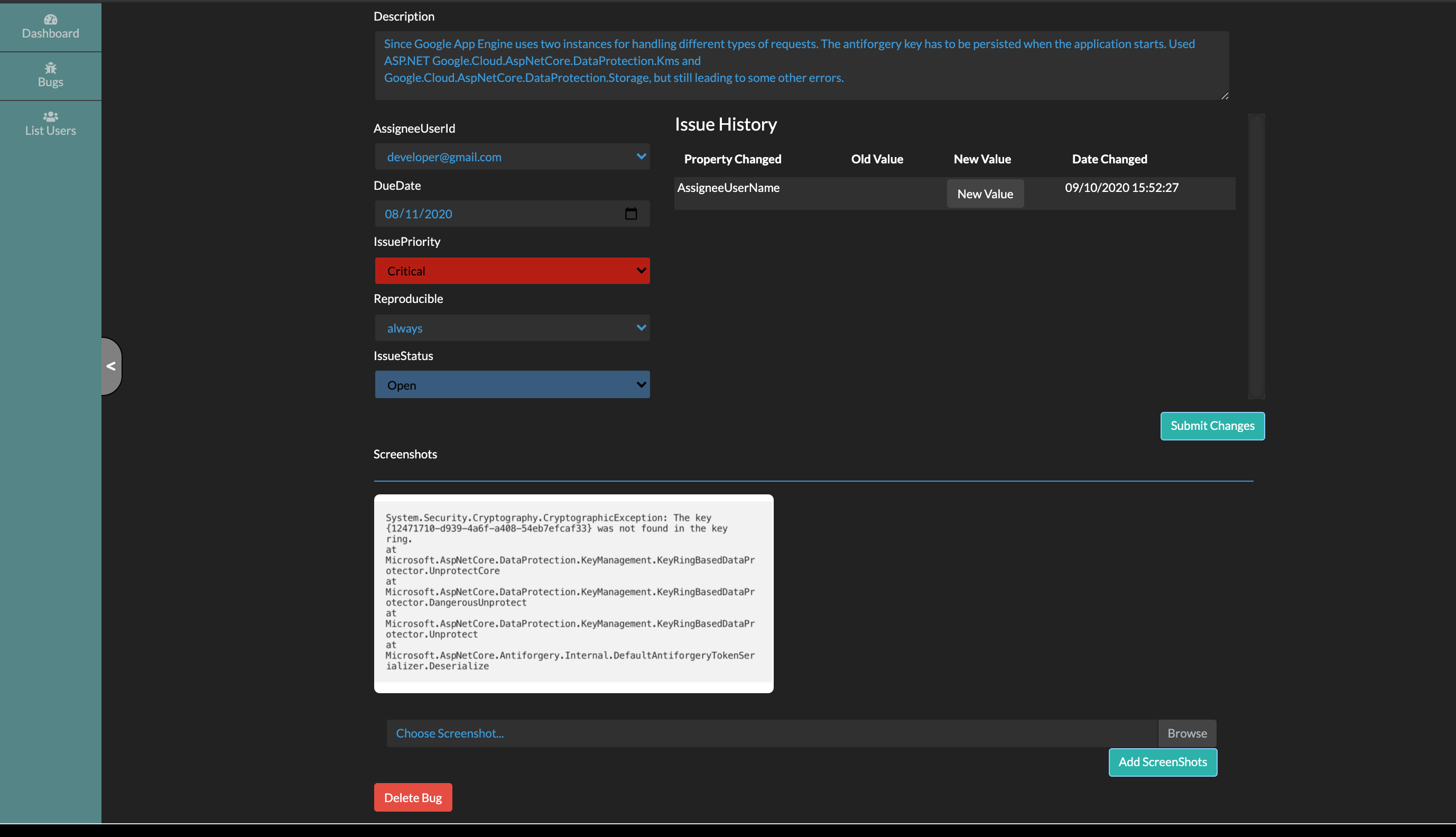Click the Add ScreenShots button icon
Viewport: 1456px width, 837px height.
[1163, 762]
